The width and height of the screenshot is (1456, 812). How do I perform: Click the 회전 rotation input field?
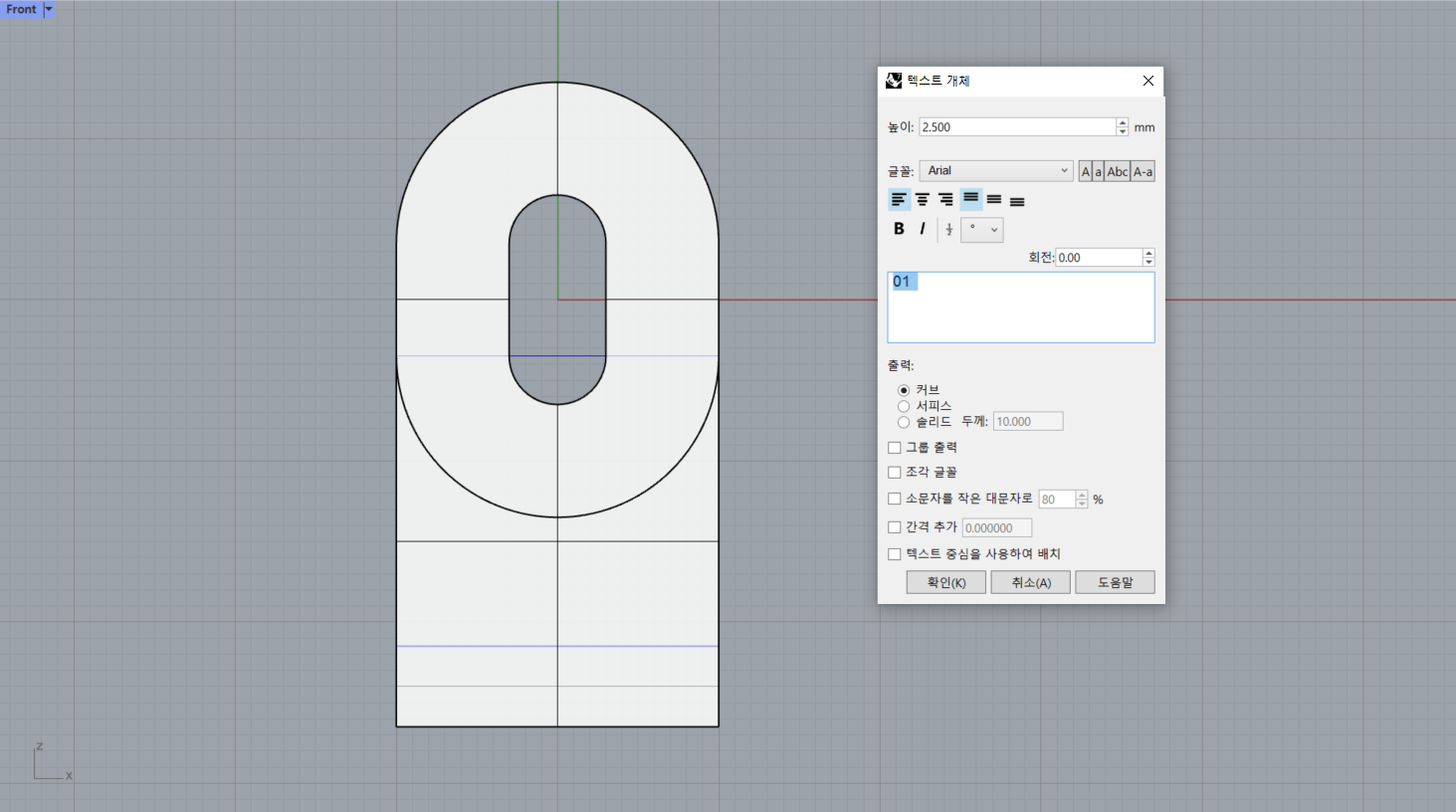(x=1099, y=258)
